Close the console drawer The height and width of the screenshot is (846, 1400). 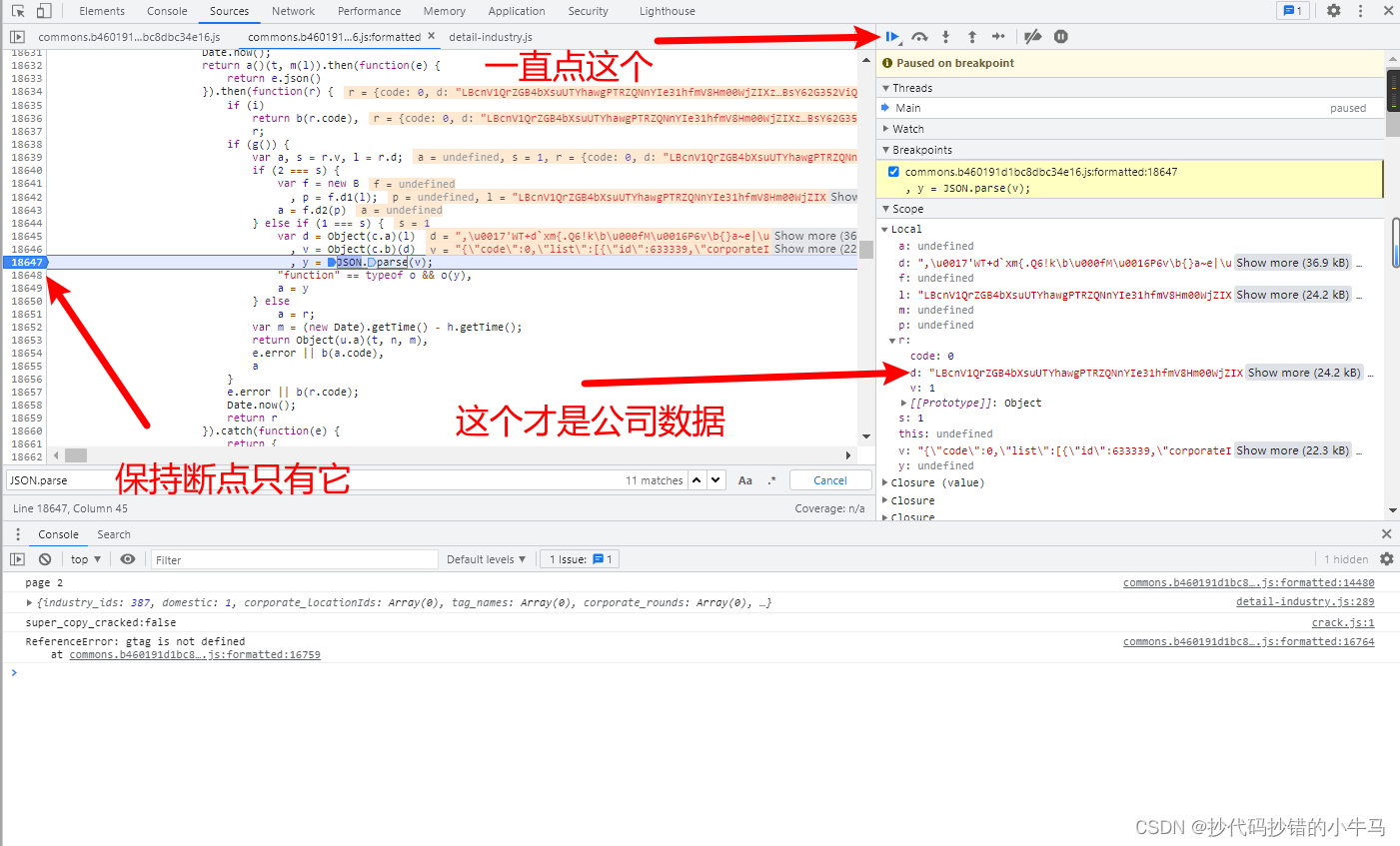point(1387,534)
